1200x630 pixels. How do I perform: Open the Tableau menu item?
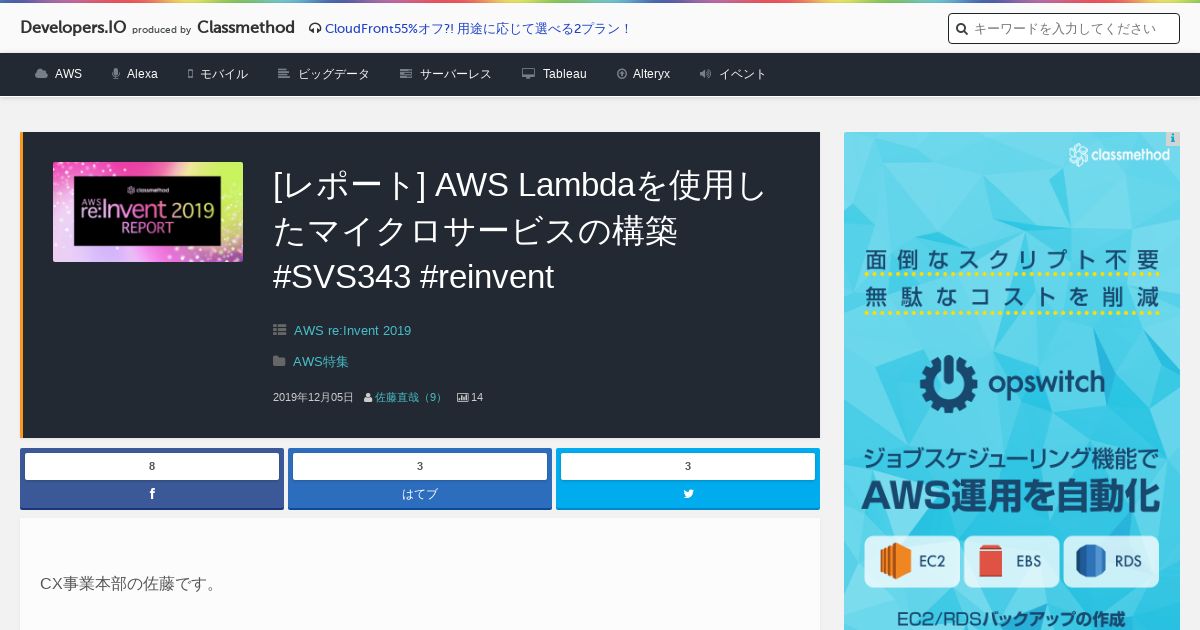coord(554,74)
